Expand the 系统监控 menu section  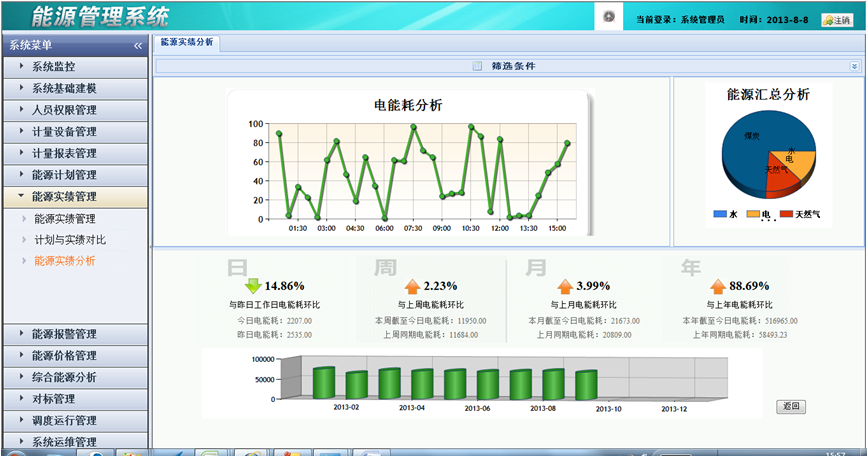point(75,67)
